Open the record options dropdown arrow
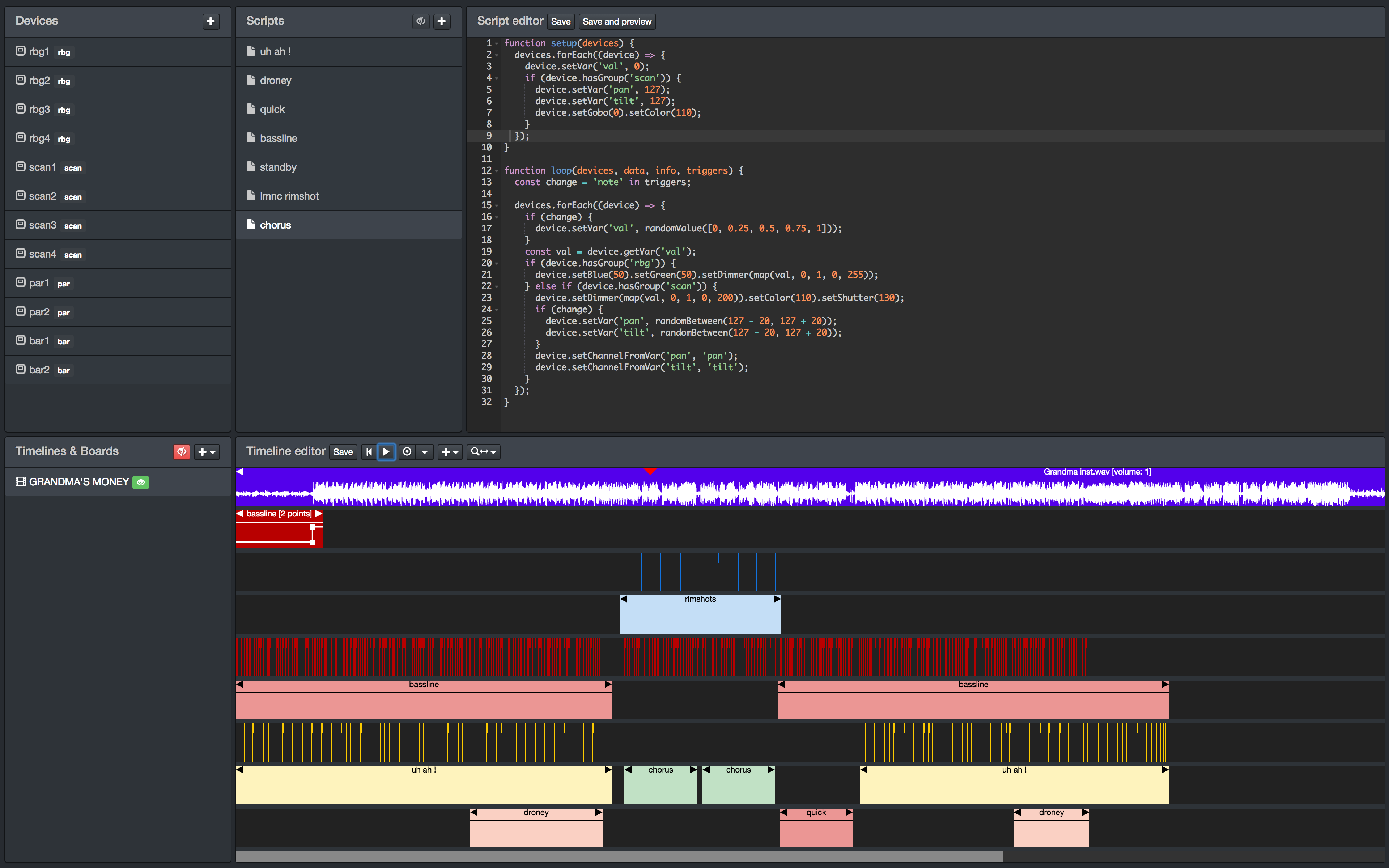This screenshot has width=1389, height=868. tap(424, 452)
